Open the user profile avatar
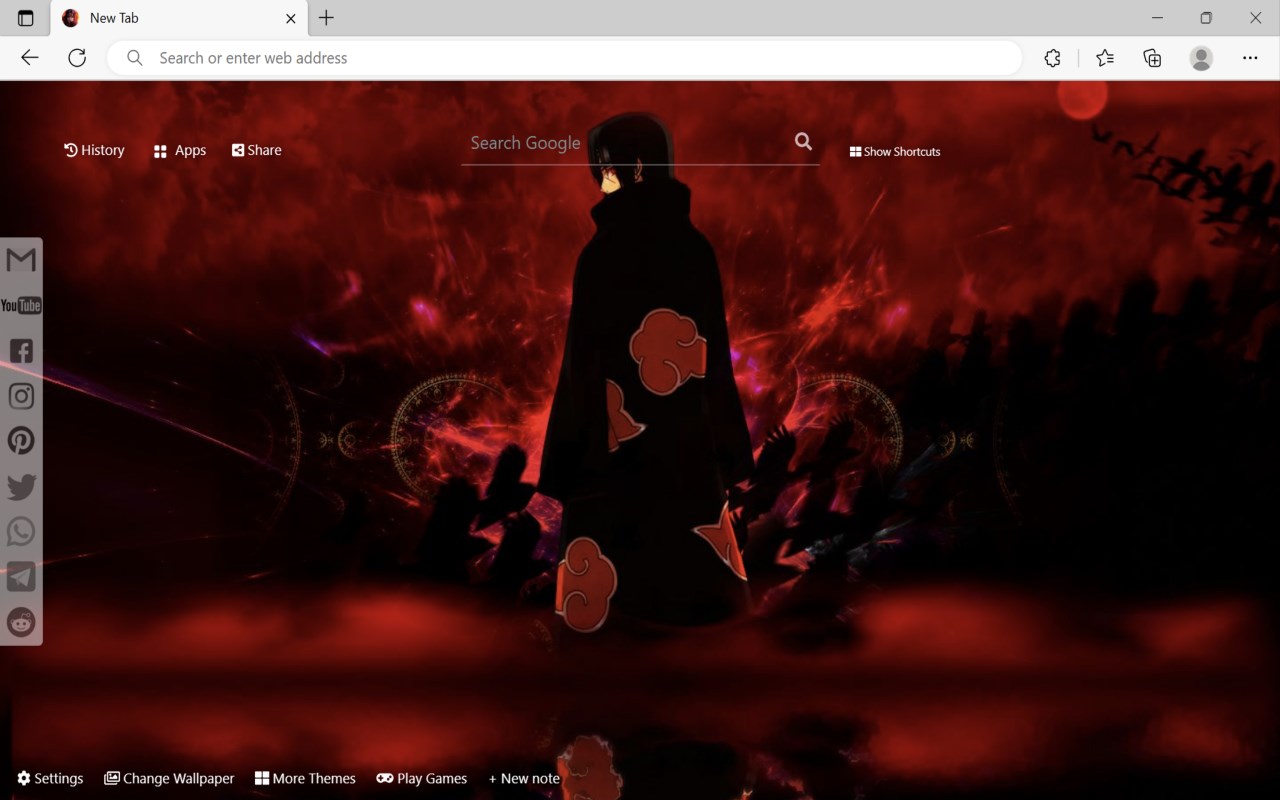The height and width of the screenshot is (800, 1280). [1201, 58]
